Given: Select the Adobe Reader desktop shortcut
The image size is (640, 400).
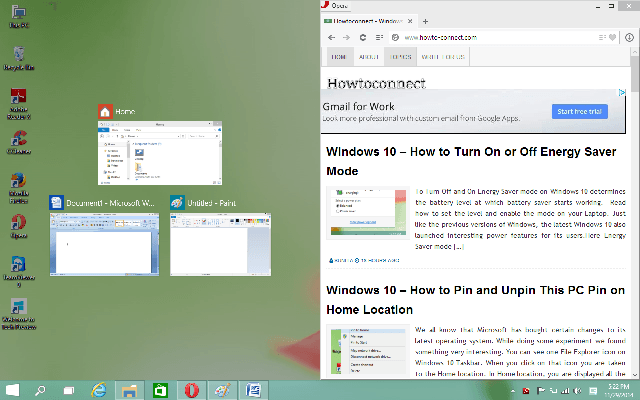Looking at the screenshot, I should click(19, 104).
